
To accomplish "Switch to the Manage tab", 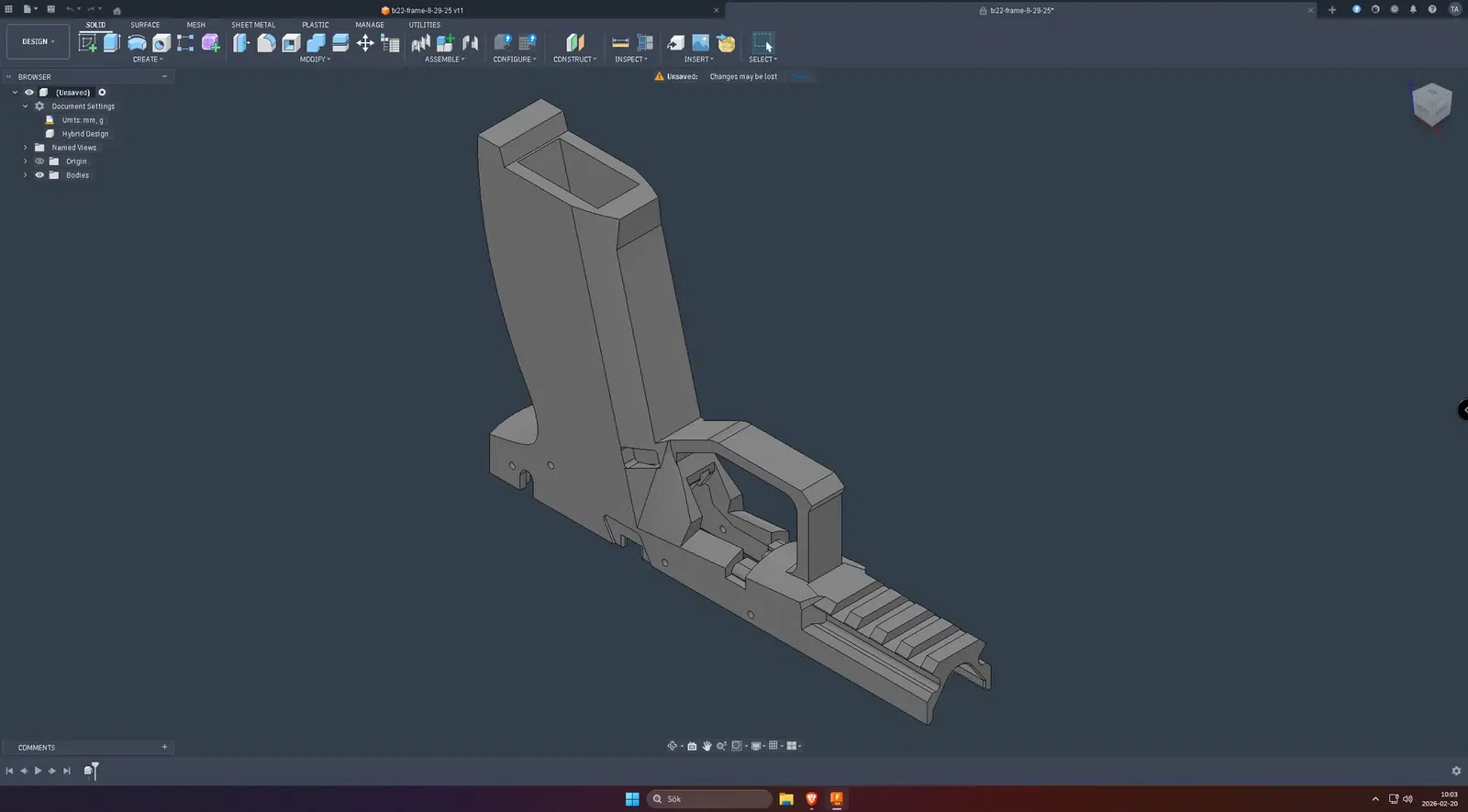I will coord(370,25).
